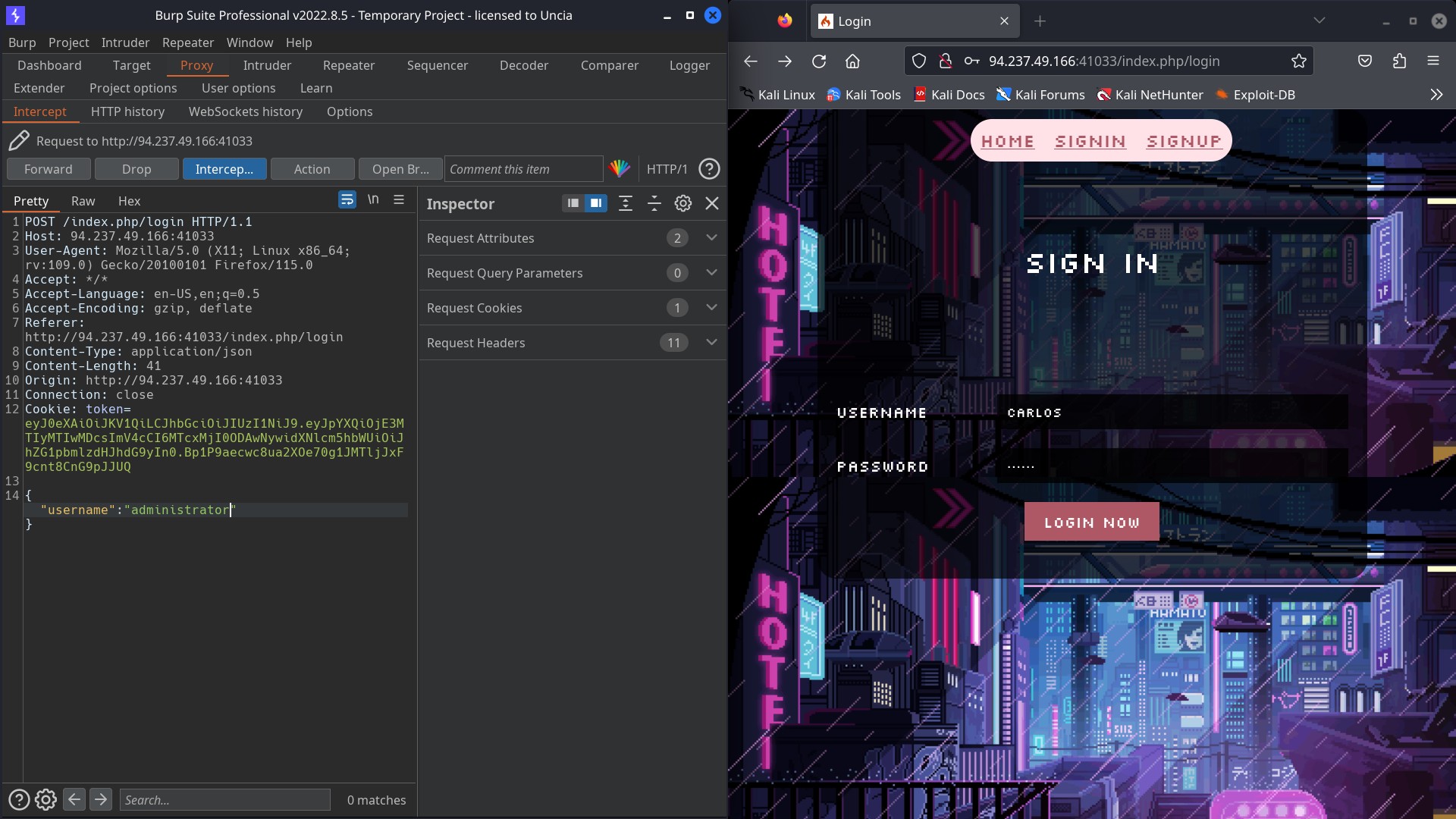Toggle the Intercept is on button
This screenshot has height=819, width=1456.
click(x=224, y=169)
